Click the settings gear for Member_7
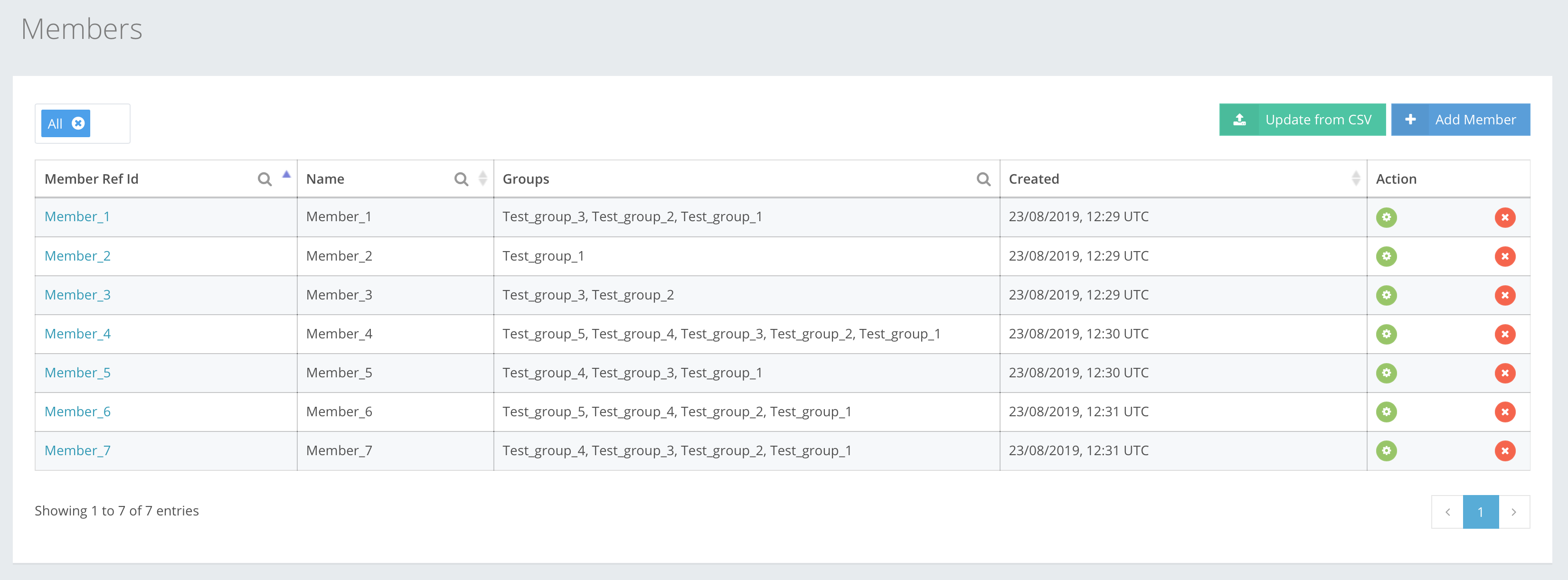The height and width of the screenshot is (580, 1568). tap(1386, 450)
